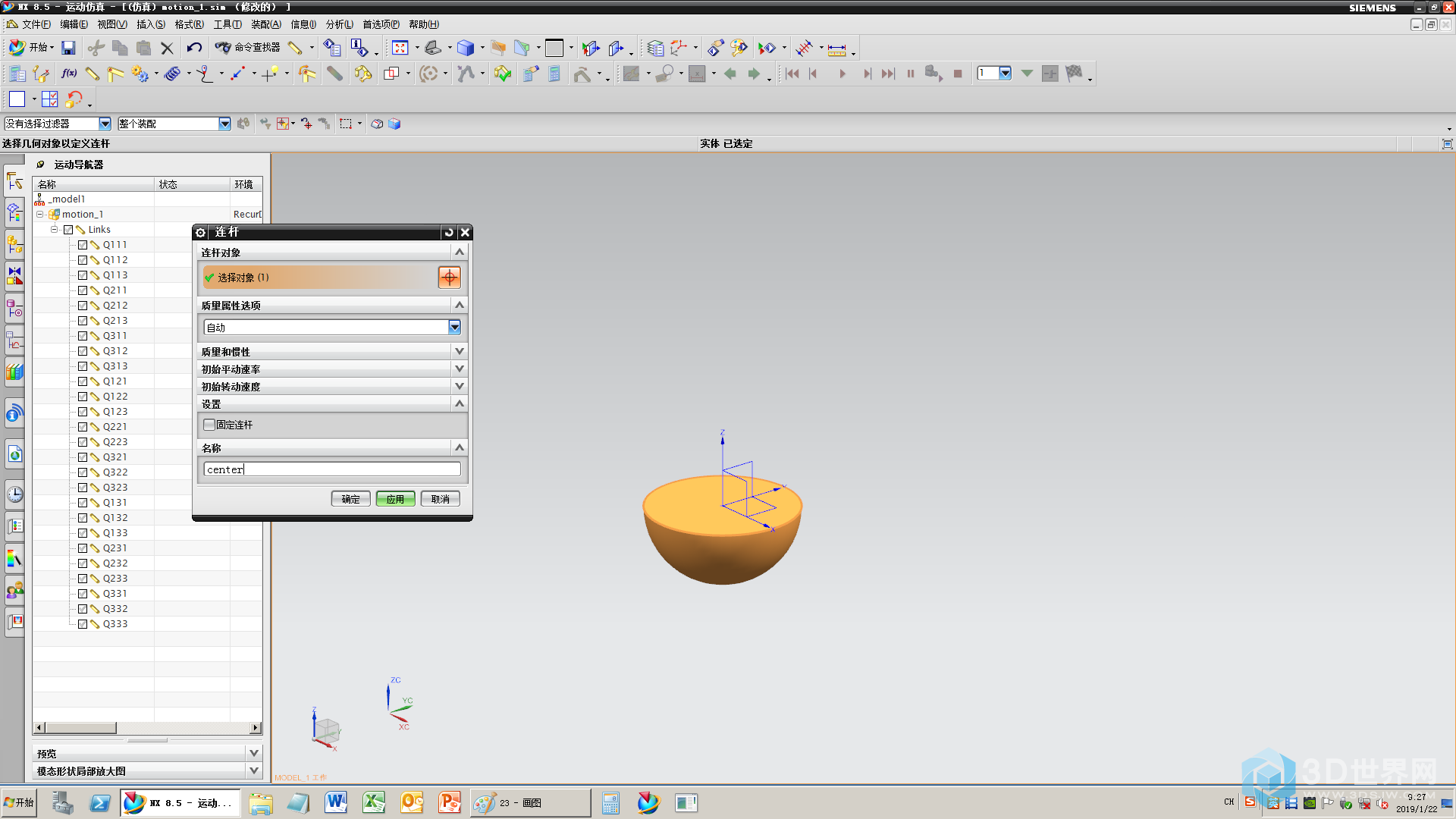Image resolution: width=1456 pixels, height=819 pixels.
Task: Click the Apply (应用) button
Action: coord(395,499)
